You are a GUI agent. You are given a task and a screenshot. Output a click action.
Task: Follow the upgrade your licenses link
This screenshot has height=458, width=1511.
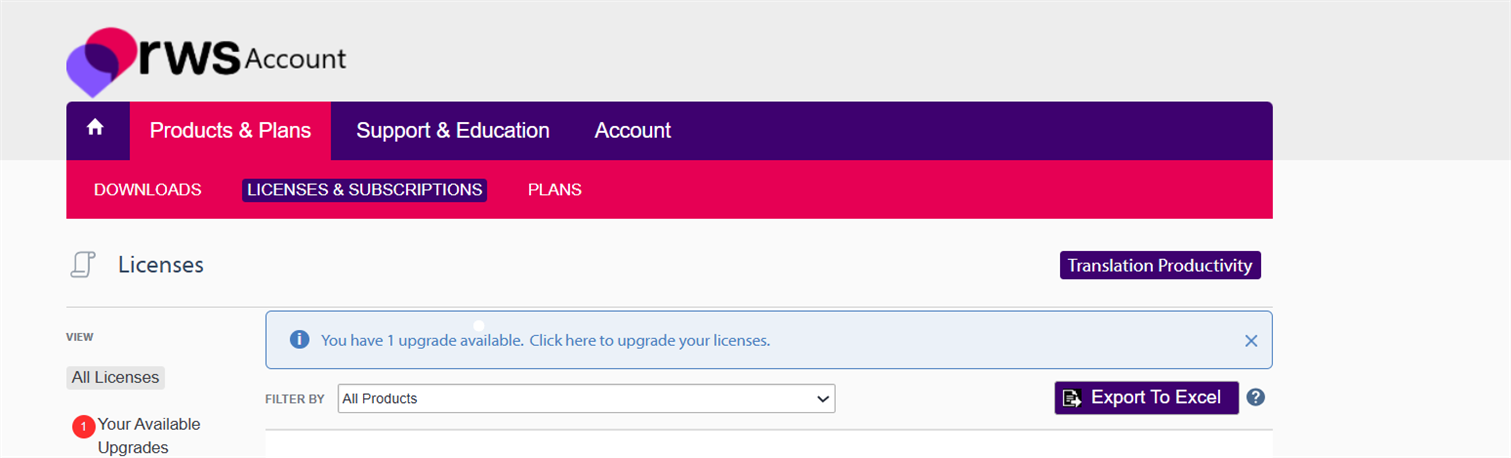(650, 341)
